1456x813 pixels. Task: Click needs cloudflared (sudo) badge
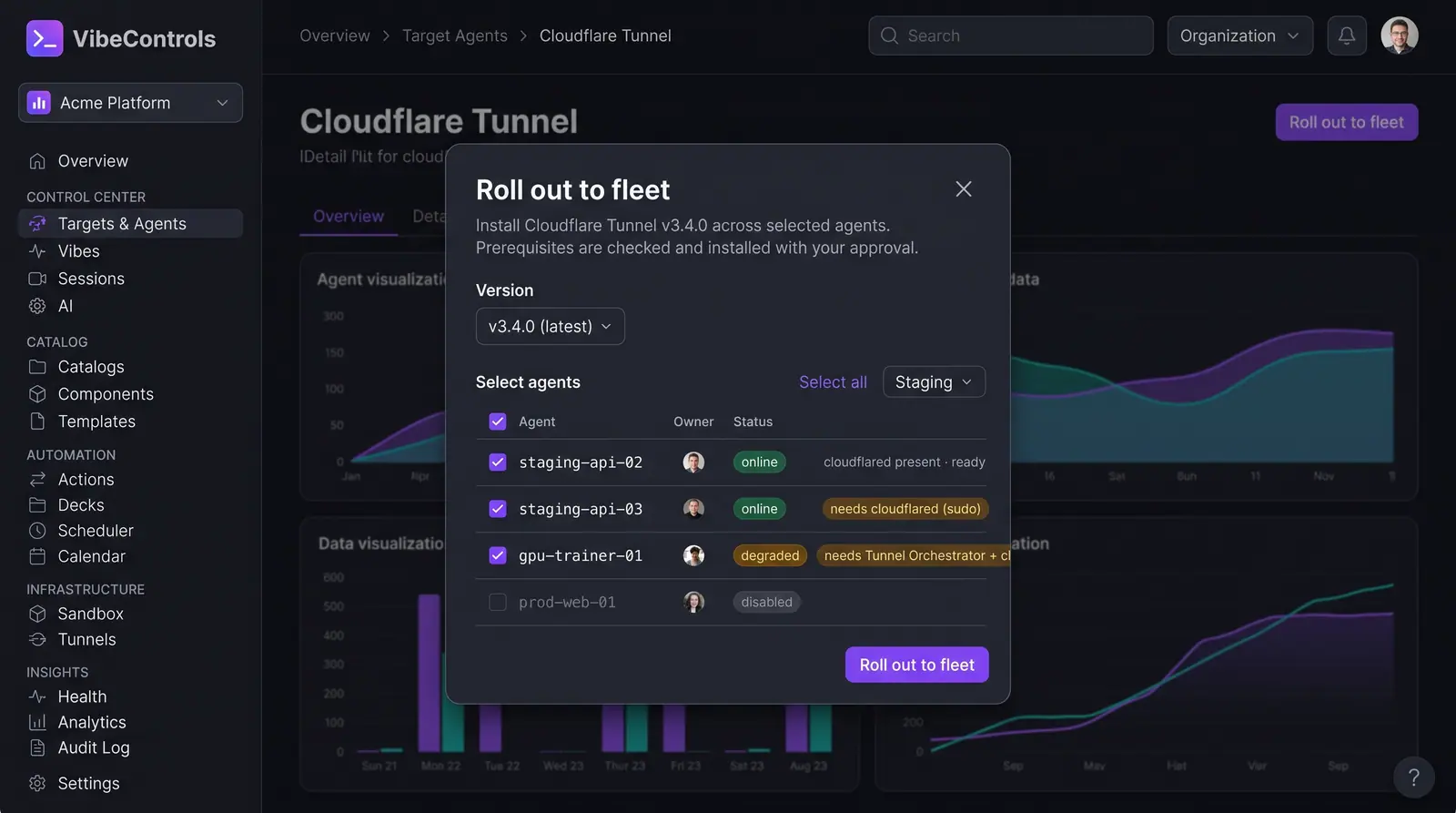click(905, 509)
